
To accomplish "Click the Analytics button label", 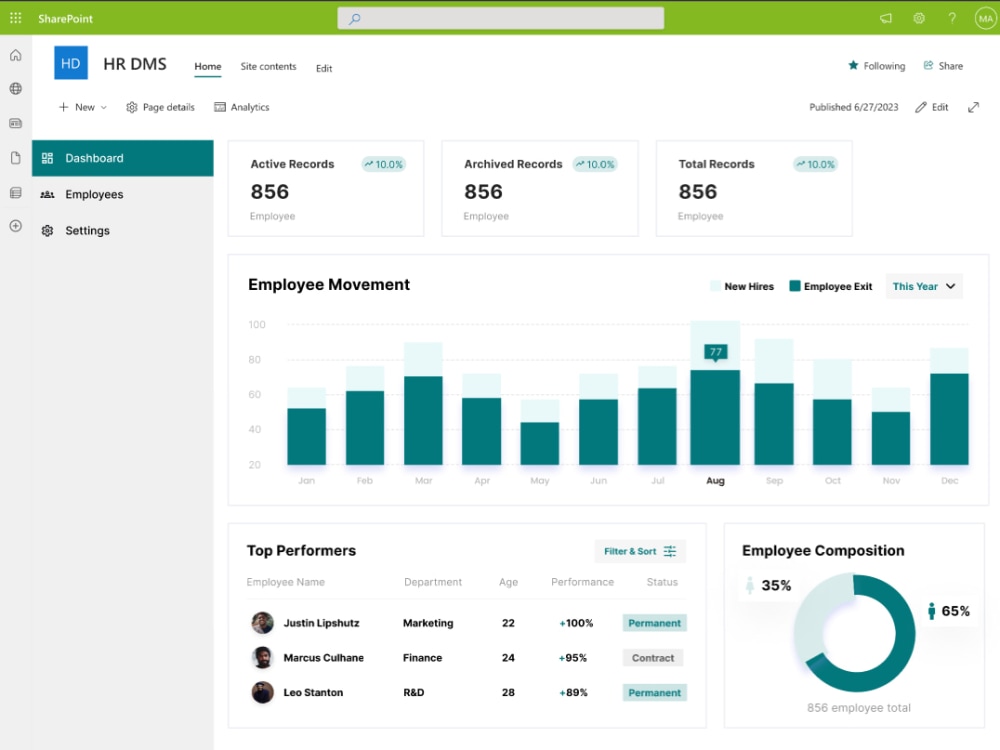I will click(250, 107).
